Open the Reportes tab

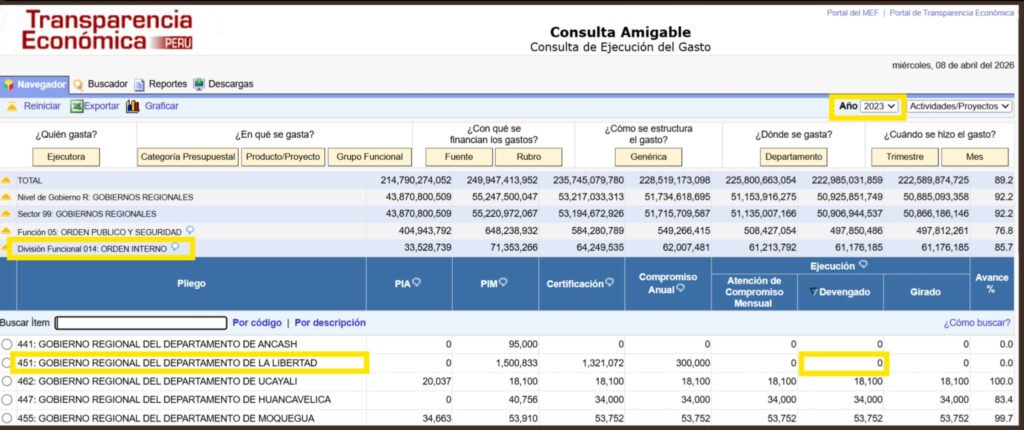click(x=167, y=85)
